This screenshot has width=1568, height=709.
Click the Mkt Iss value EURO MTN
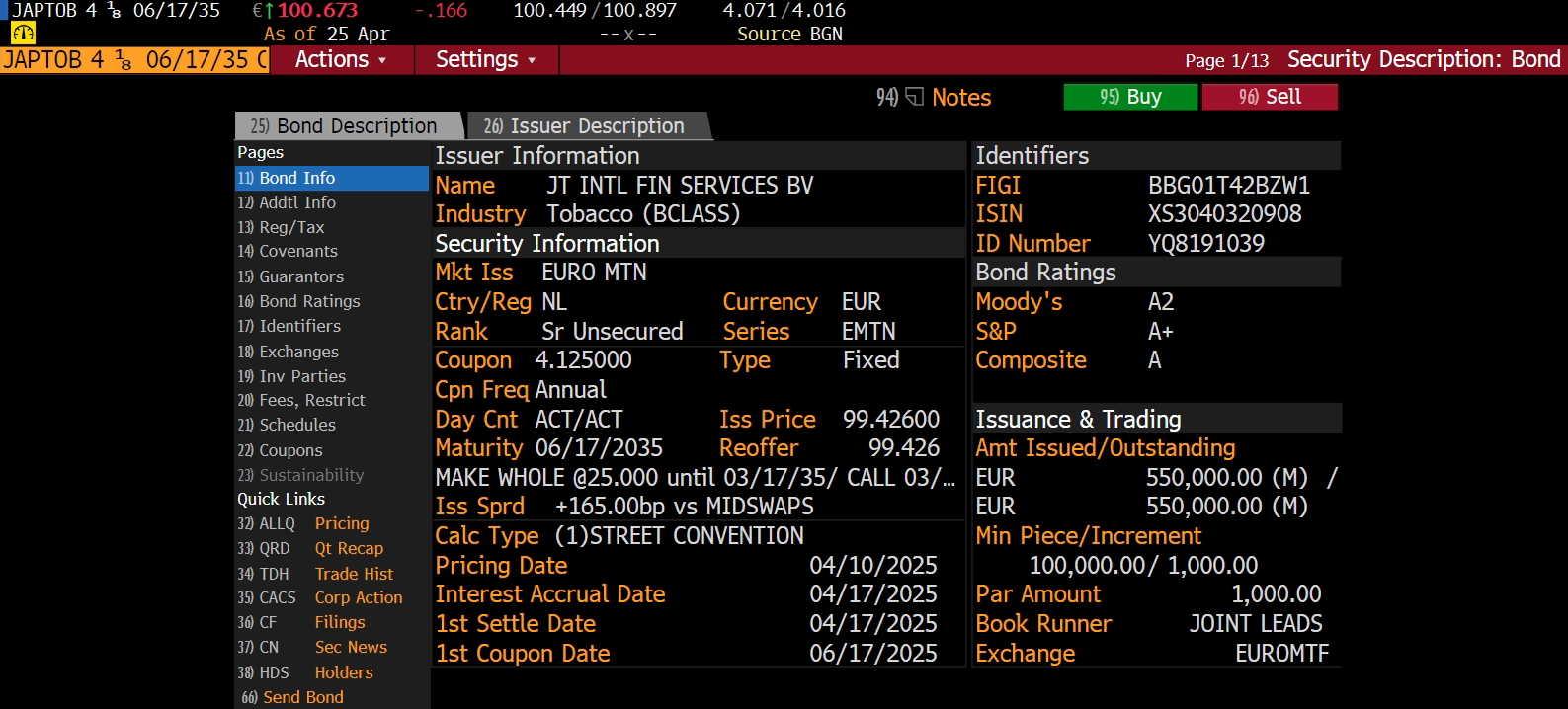(x=594, y=273)
